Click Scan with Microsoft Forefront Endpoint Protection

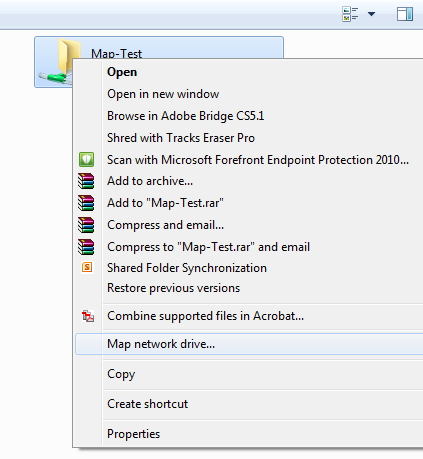258,160
